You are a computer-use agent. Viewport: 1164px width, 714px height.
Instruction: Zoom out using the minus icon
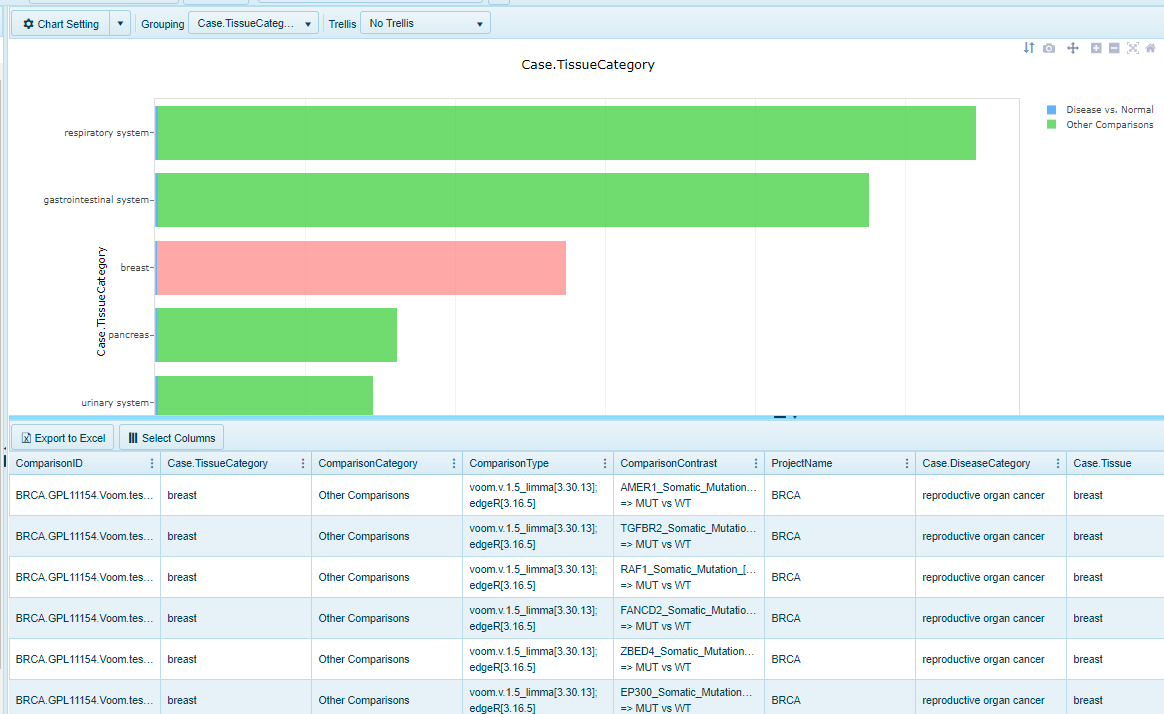[1114, 48]
